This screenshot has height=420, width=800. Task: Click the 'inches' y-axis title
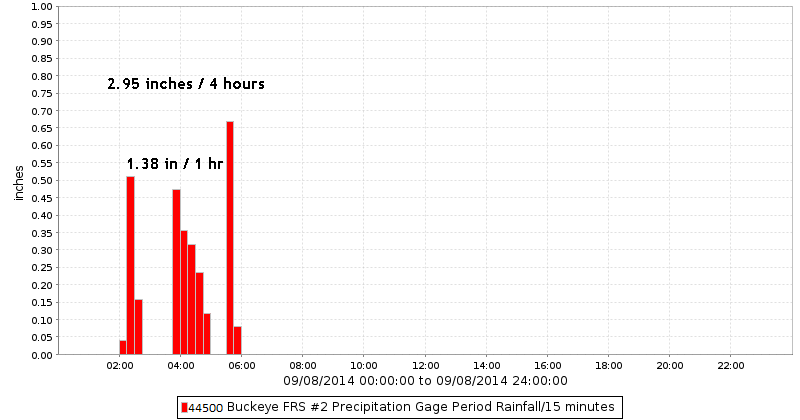(19, 183)
